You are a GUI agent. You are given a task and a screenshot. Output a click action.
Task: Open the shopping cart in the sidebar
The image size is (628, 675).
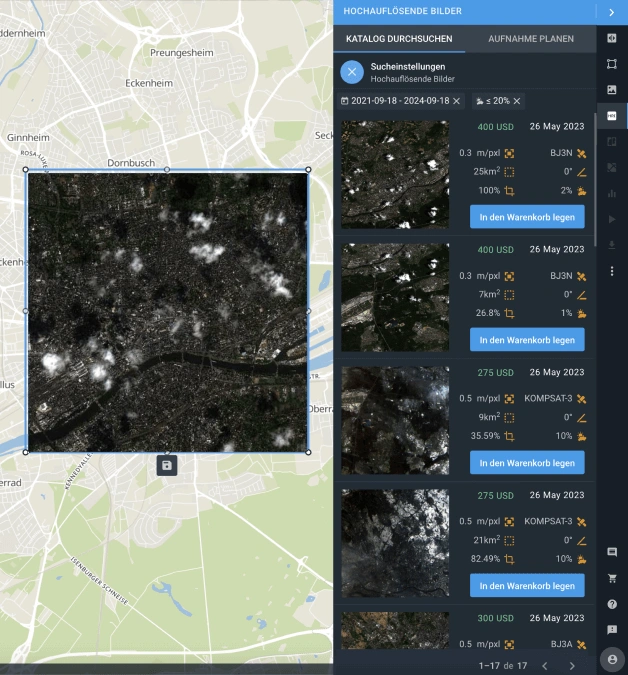[x=612, y=578]
